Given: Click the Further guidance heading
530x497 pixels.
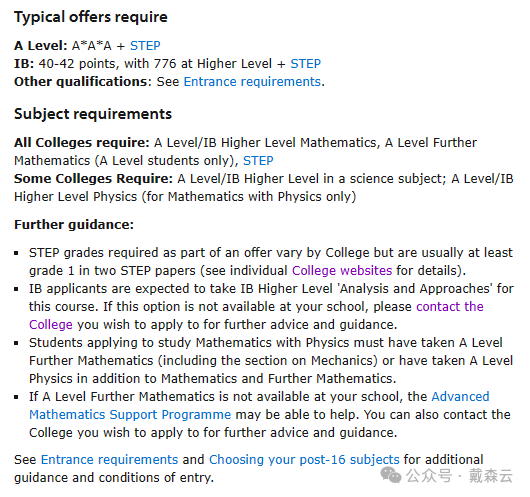Looking at the screenshot, I should coord(74,224).
